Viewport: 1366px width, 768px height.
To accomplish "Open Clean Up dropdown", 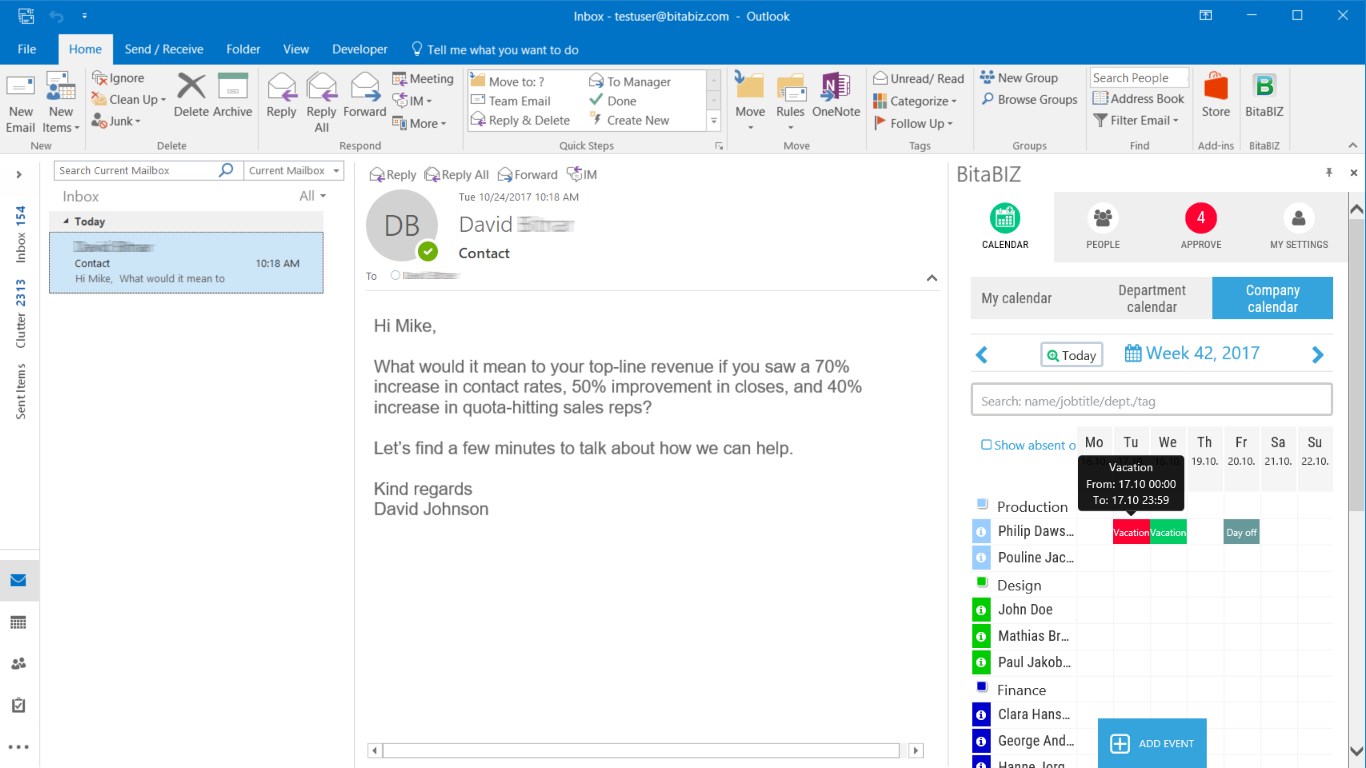I will (x=129, y=99).
